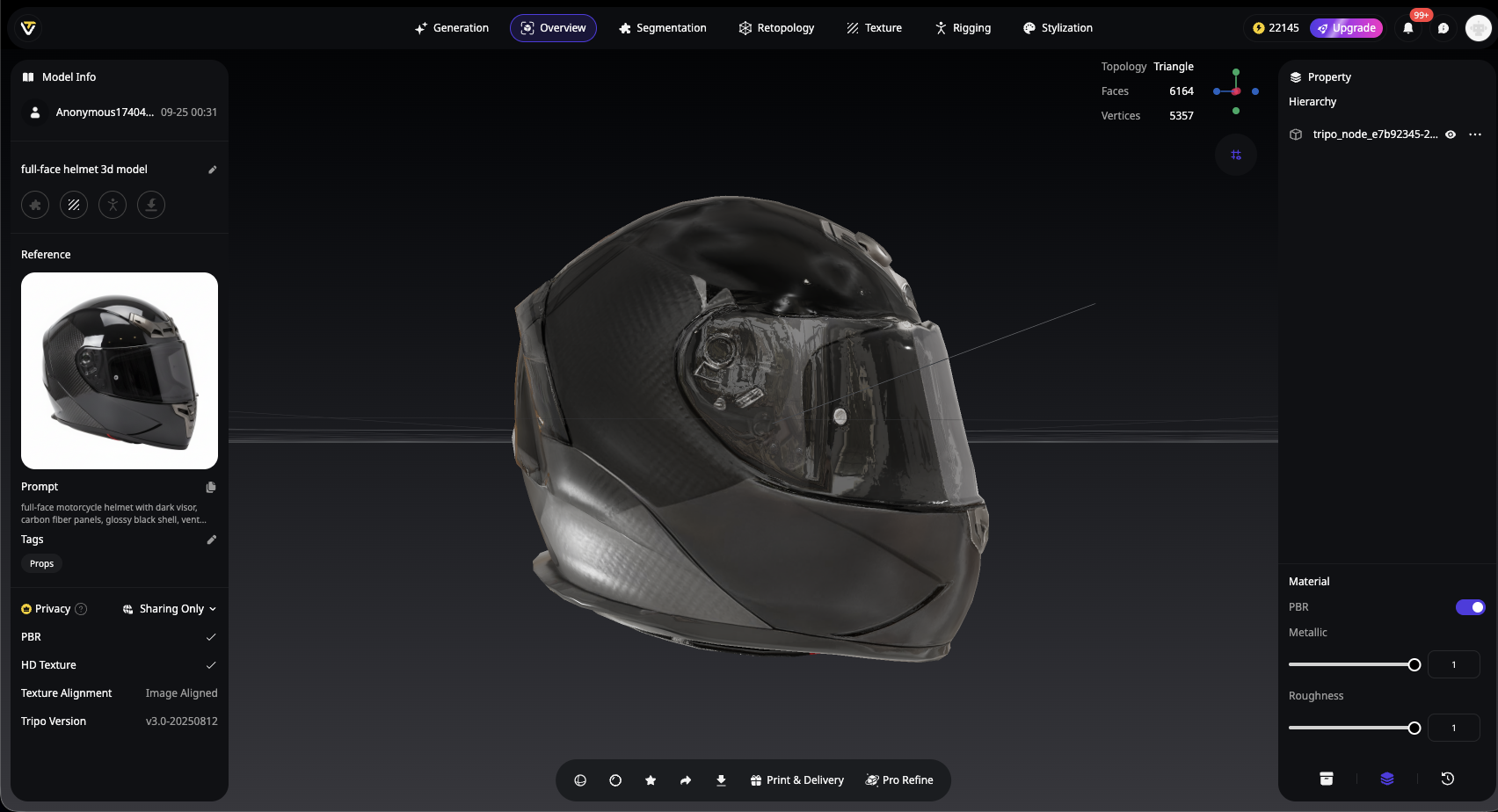Click the Metallic slider handle
Viewport: 1498px width, 812px height.
(1414, 665)
